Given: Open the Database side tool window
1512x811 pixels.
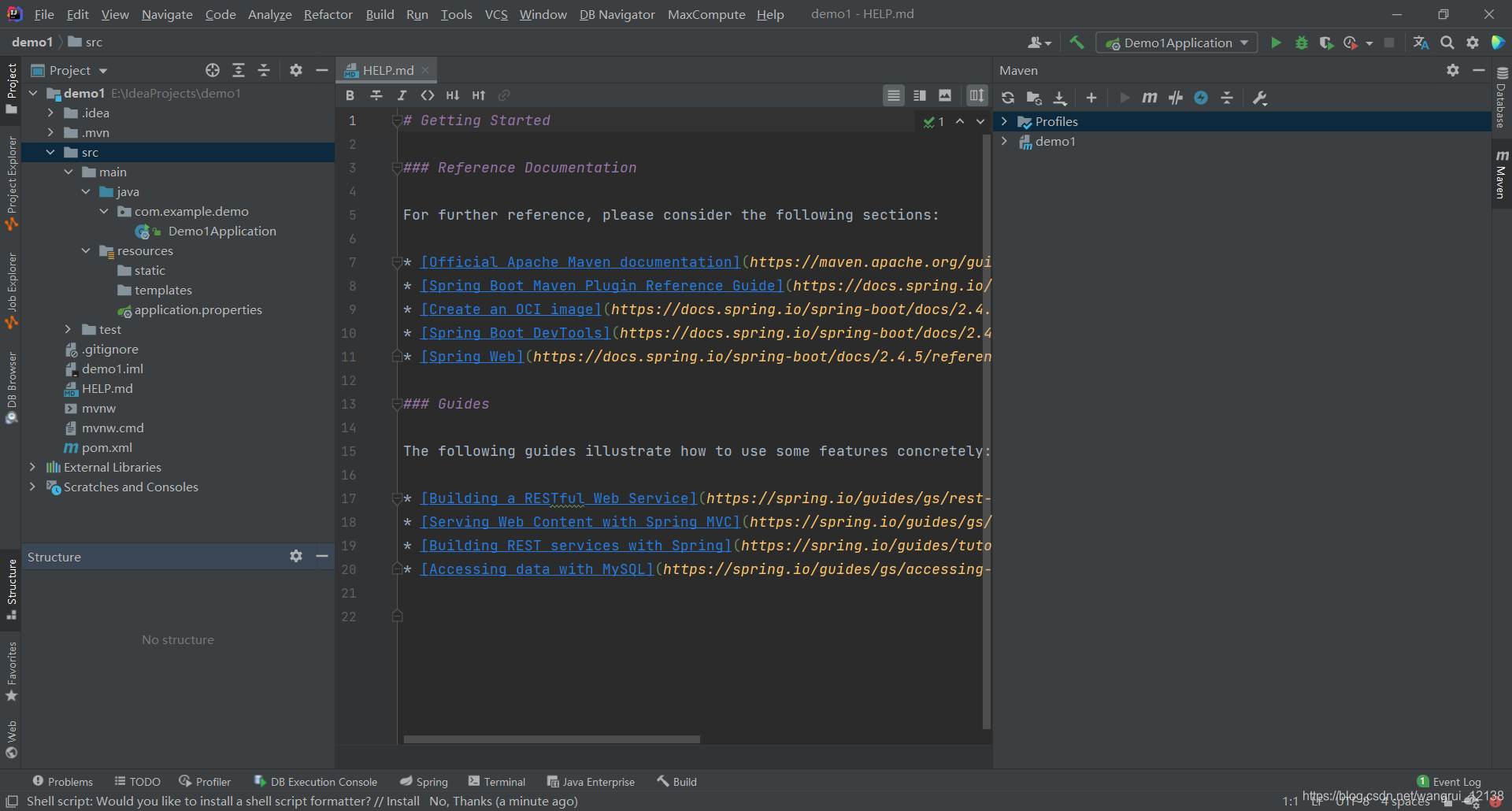Looking at the screenshot, I should pos(1502,98).
